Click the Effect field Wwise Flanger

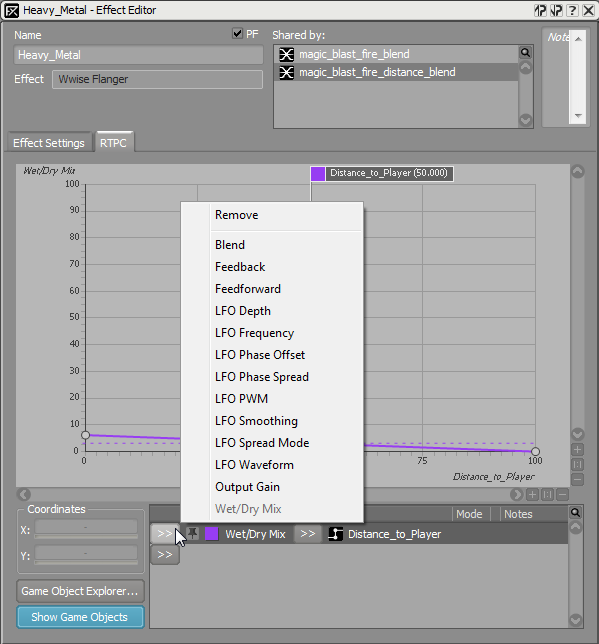point(157,79)
